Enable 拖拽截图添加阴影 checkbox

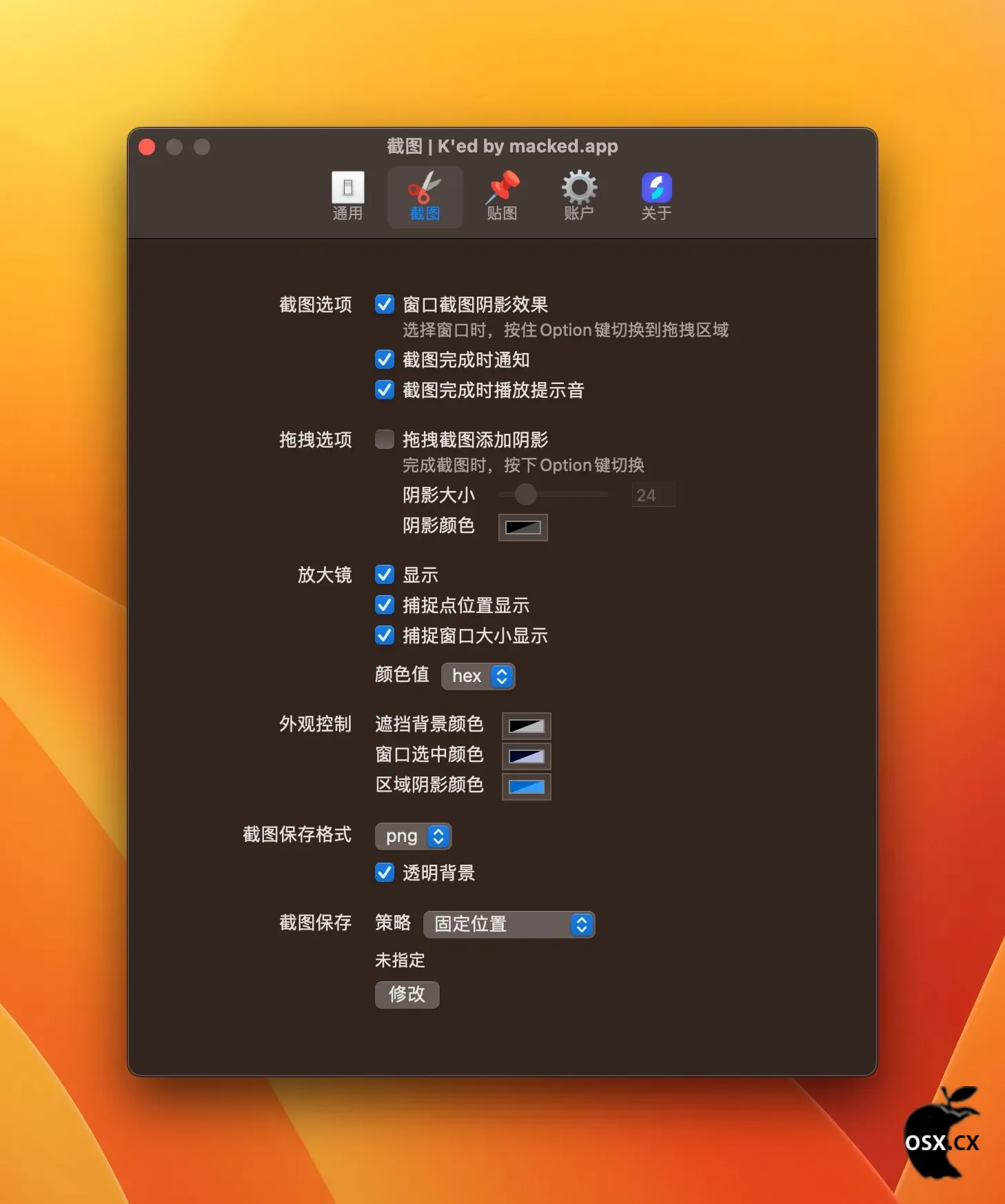click(385, 439)
